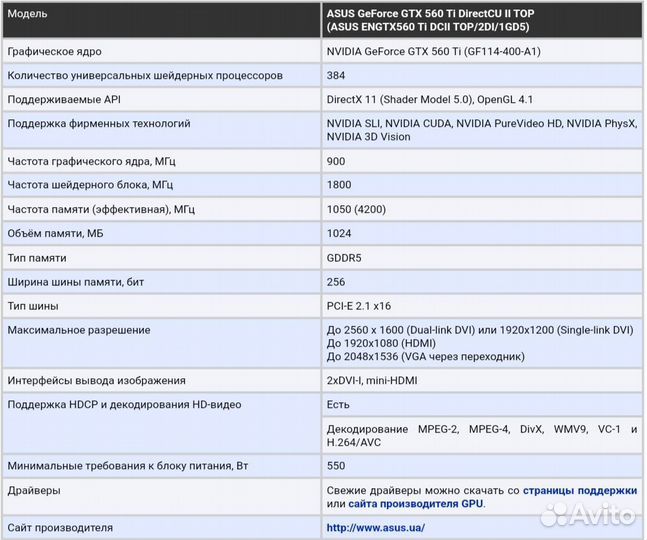Select the До 1920x1080 (HDMI) line

pos(381,343)
